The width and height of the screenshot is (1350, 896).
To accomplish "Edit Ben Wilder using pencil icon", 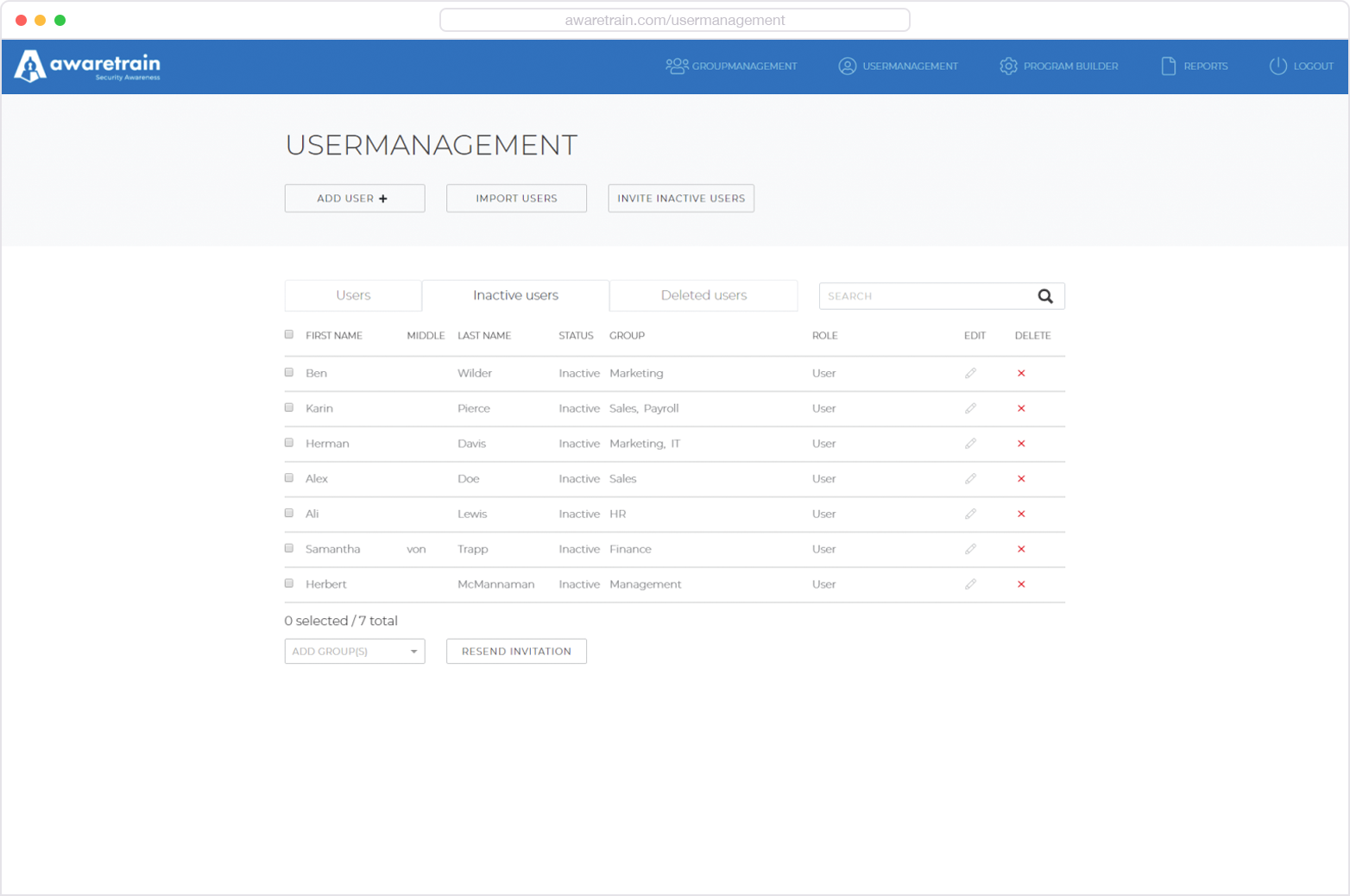I will [x=970, y=374].
